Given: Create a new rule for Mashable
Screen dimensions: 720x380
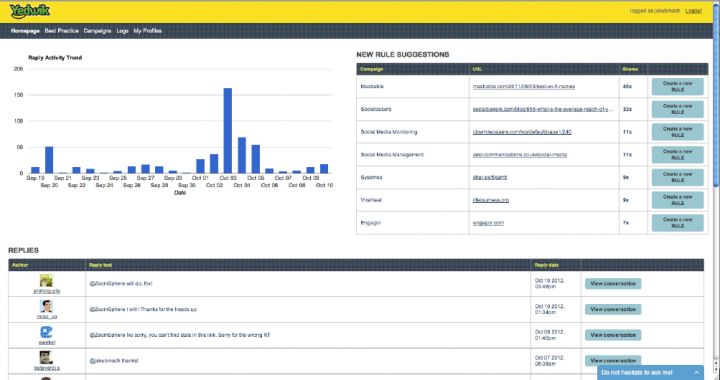Looking at the screenshot, I should [677, 86].
